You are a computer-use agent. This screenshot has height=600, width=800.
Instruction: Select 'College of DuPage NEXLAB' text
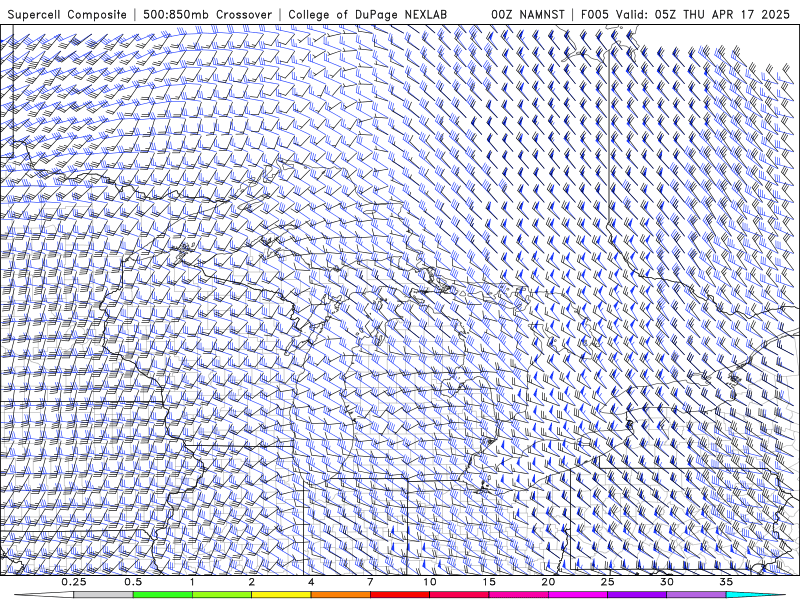pyautogui.click(x=367, y=15)
